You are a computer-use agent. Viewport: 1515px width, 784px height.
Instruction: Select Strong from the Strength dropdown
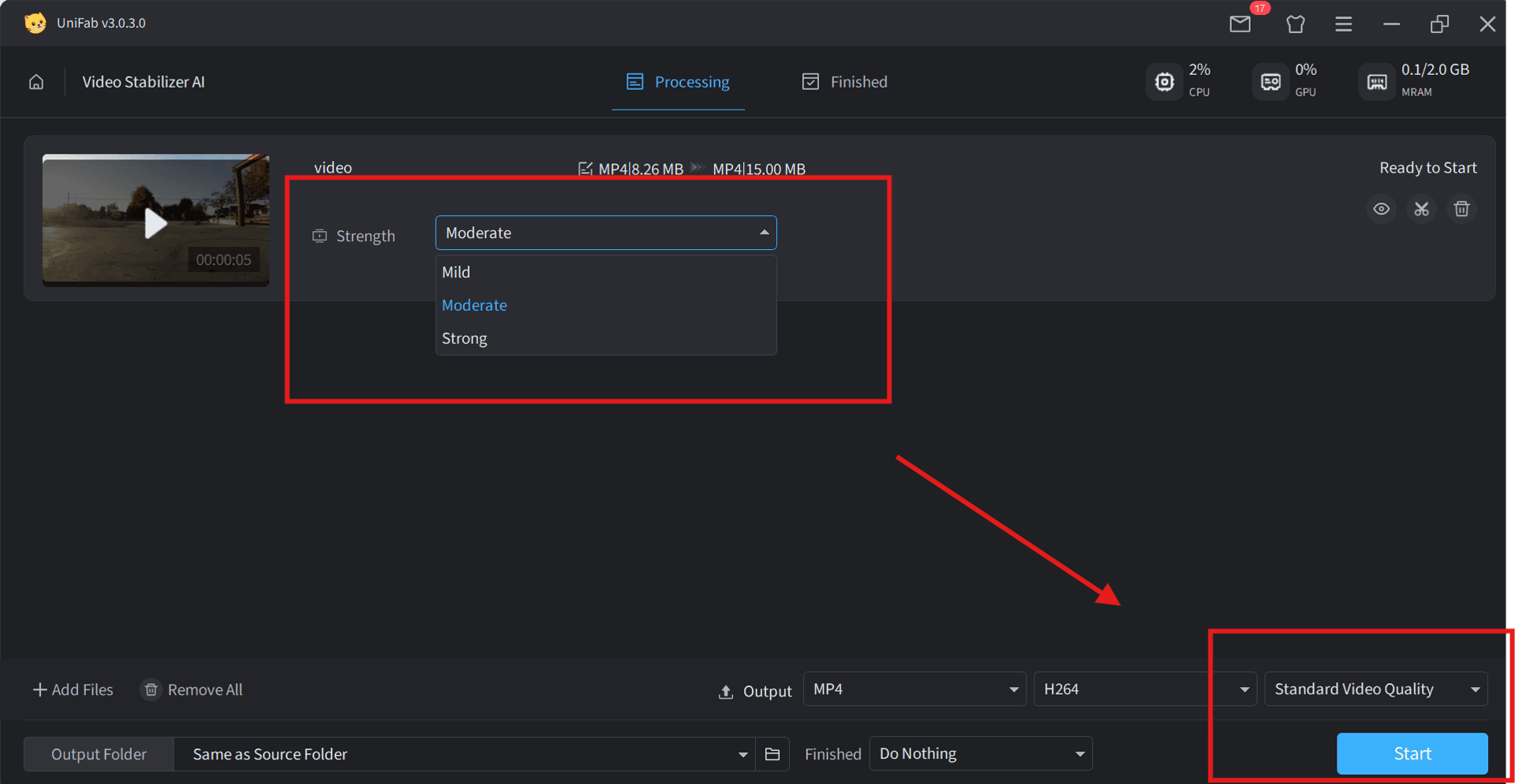click(464, 338)
